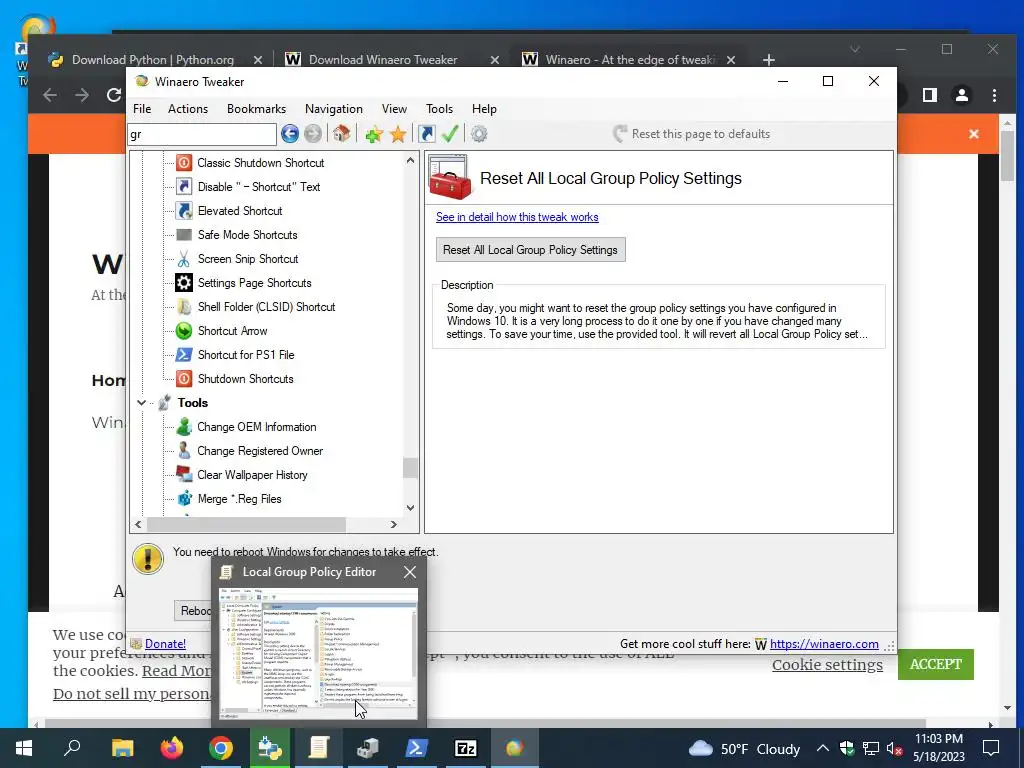The image size is (1024, 768).
Task: Open the https://winaero.com link
Action: [824, 644]
